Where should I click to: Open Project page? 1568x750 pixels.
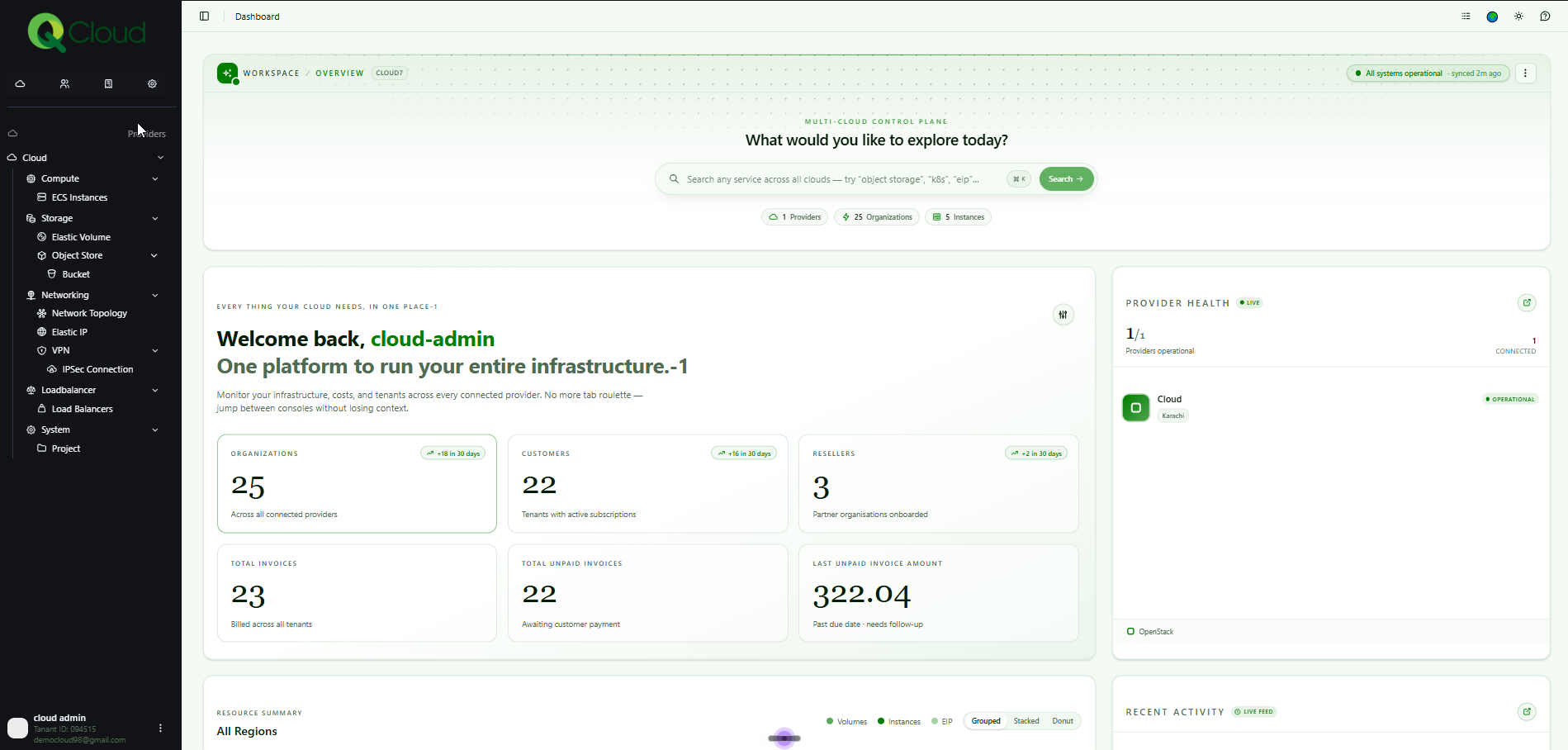[x=65, y=449]
